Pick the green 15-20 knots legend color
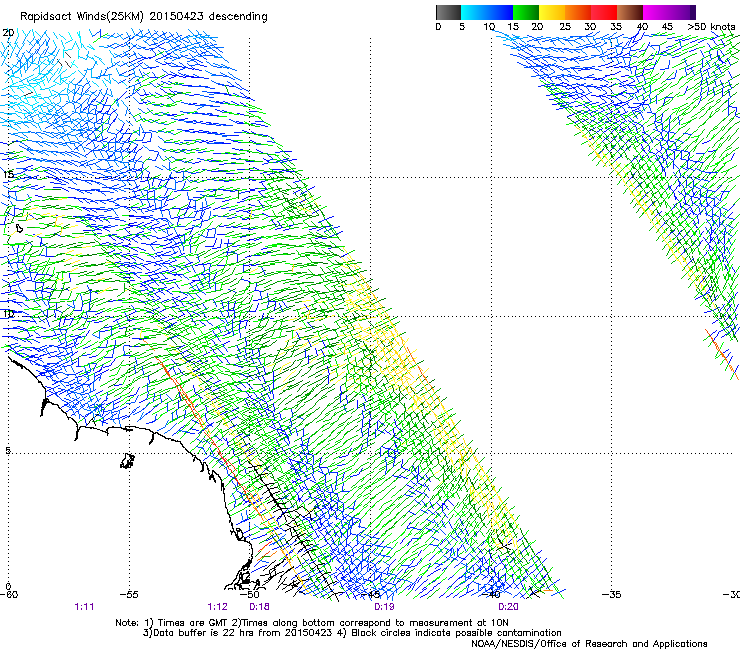Image resolution: width=740 pixels, height=650 pixels. [x=526, y=12]
